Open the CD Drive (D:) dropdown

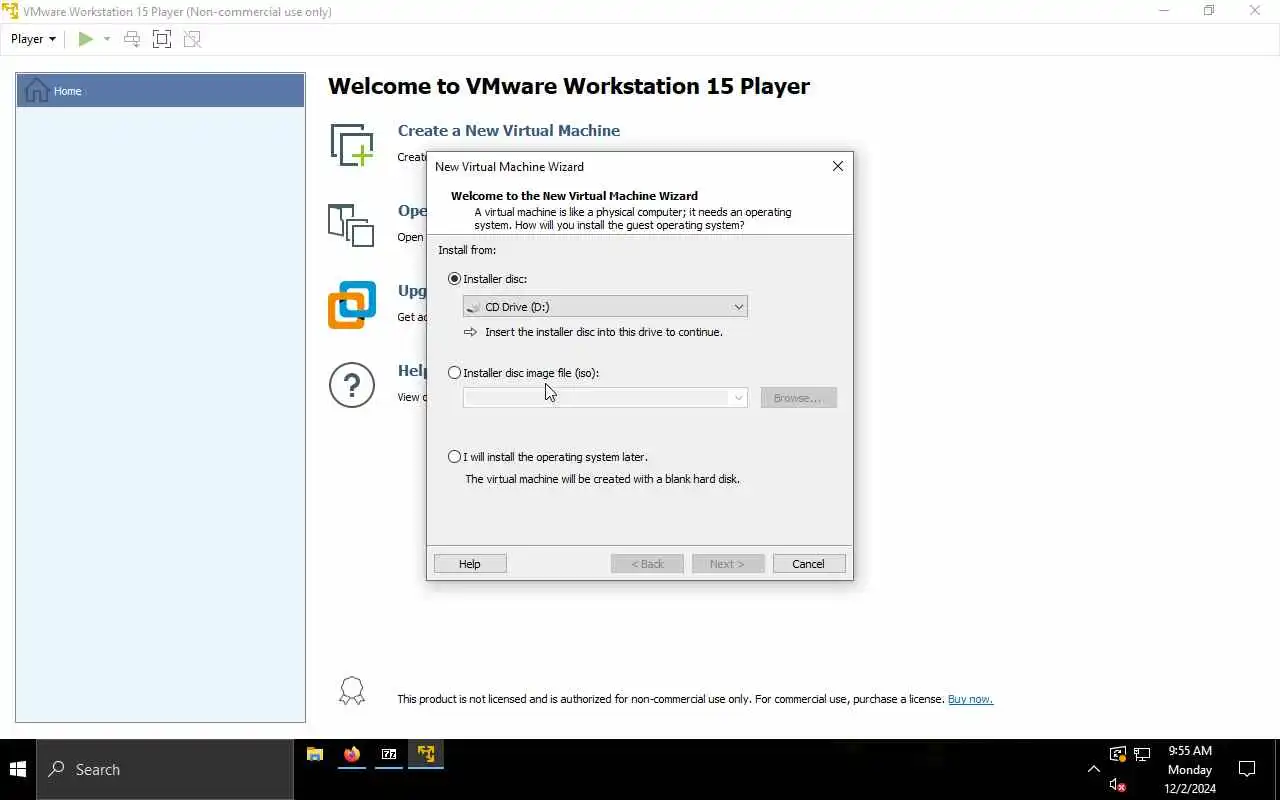click(x=605, y=307)
